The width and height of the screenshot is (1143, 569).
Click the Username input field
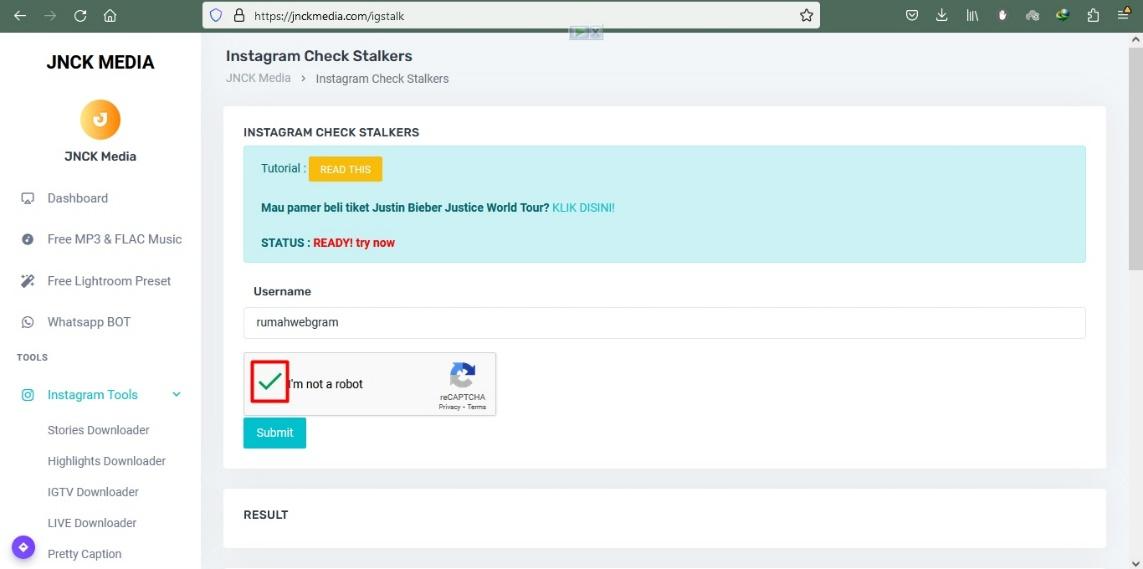664,322
